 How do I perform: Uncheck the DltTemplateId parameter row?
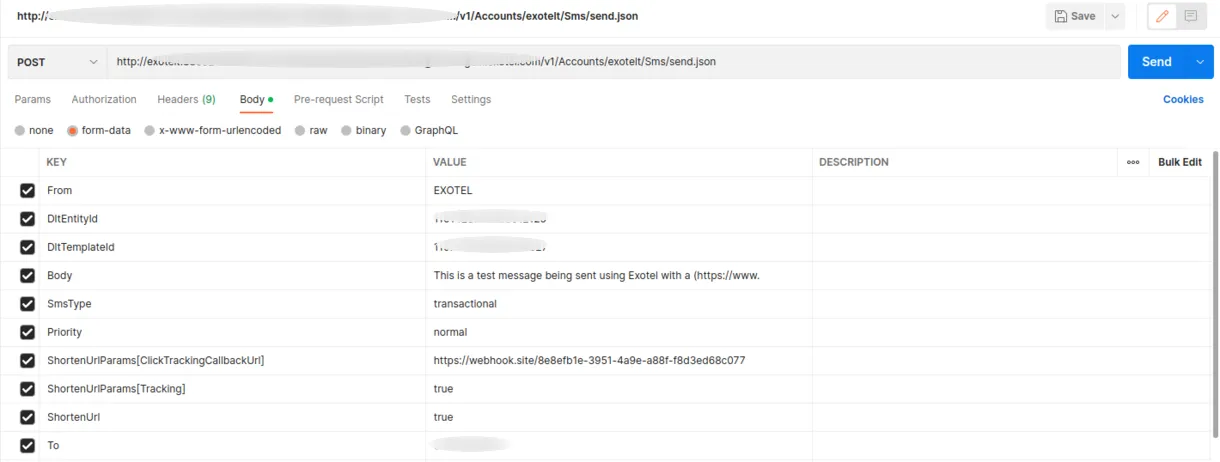(x=27, y=247)
